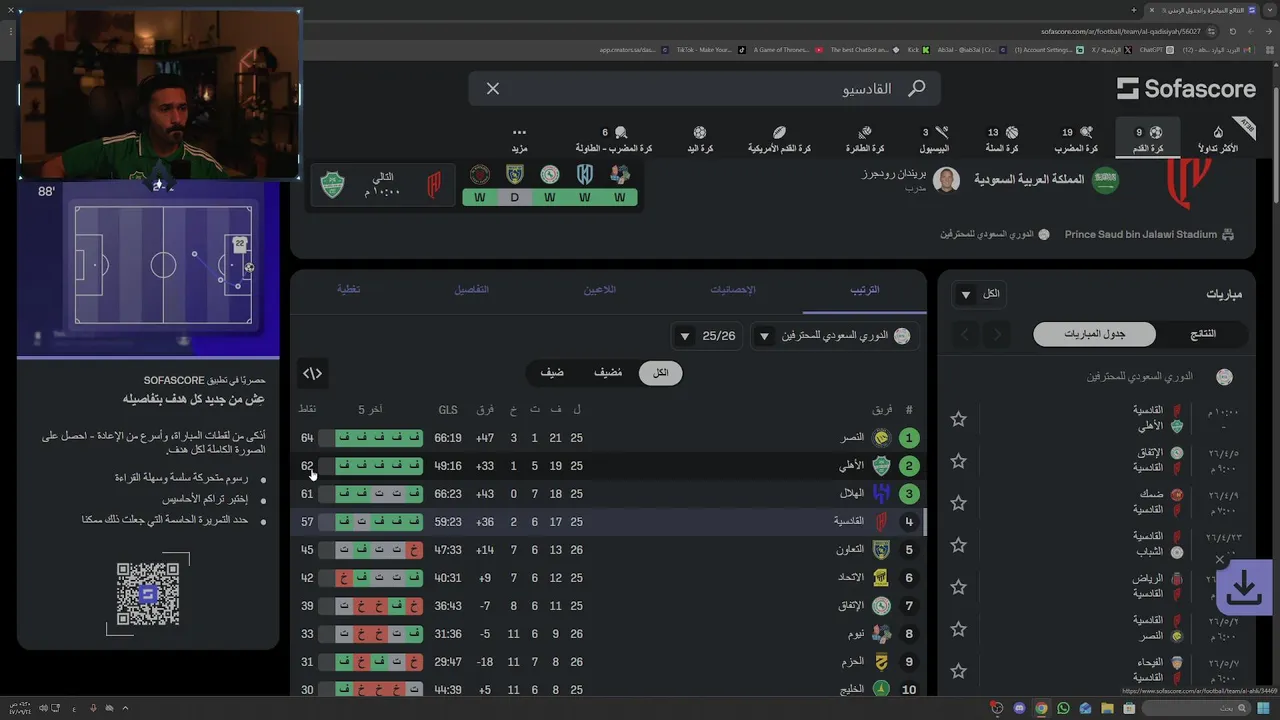Go to previous fixtures page arrow

997,334
